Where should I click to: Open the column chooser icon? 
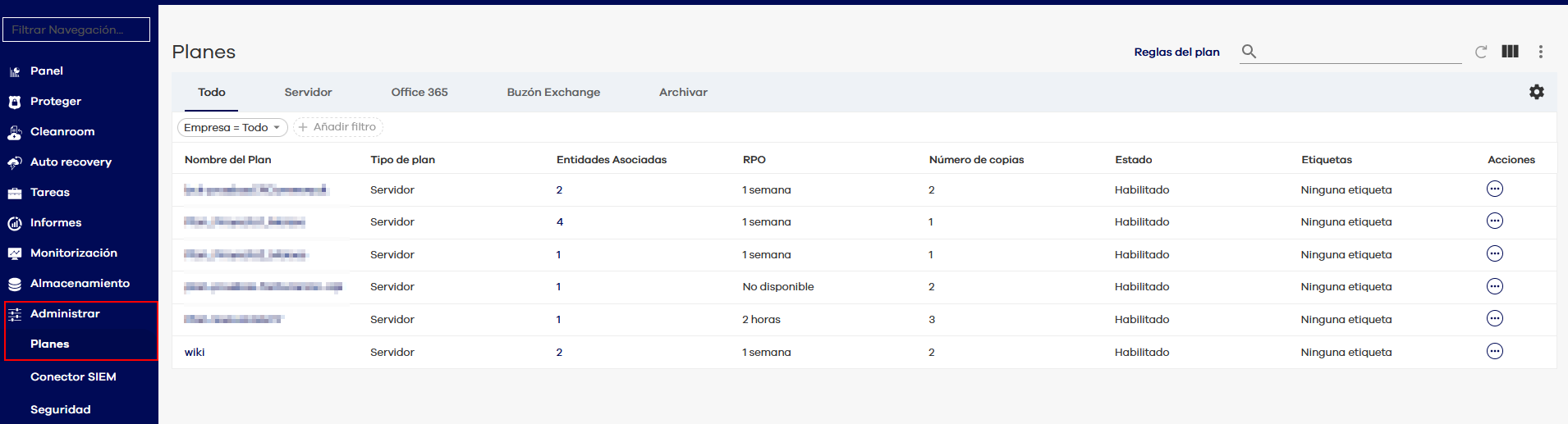coord(1510,51)
